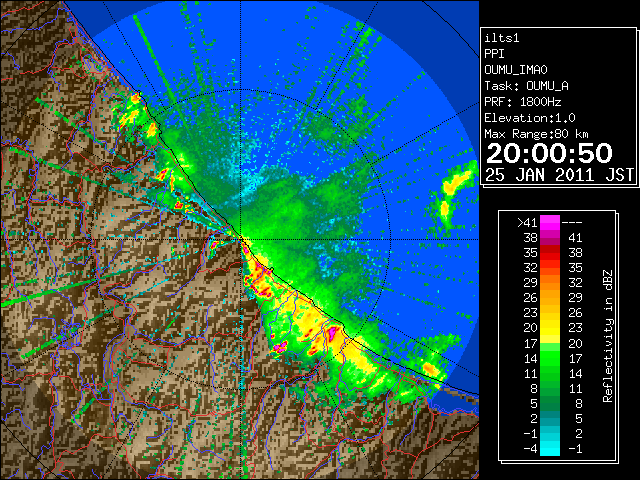Viewport: 640px width, 480px height.
Task: Select the yellow 20 to 23 dBZ band
Action: point(550,328)
